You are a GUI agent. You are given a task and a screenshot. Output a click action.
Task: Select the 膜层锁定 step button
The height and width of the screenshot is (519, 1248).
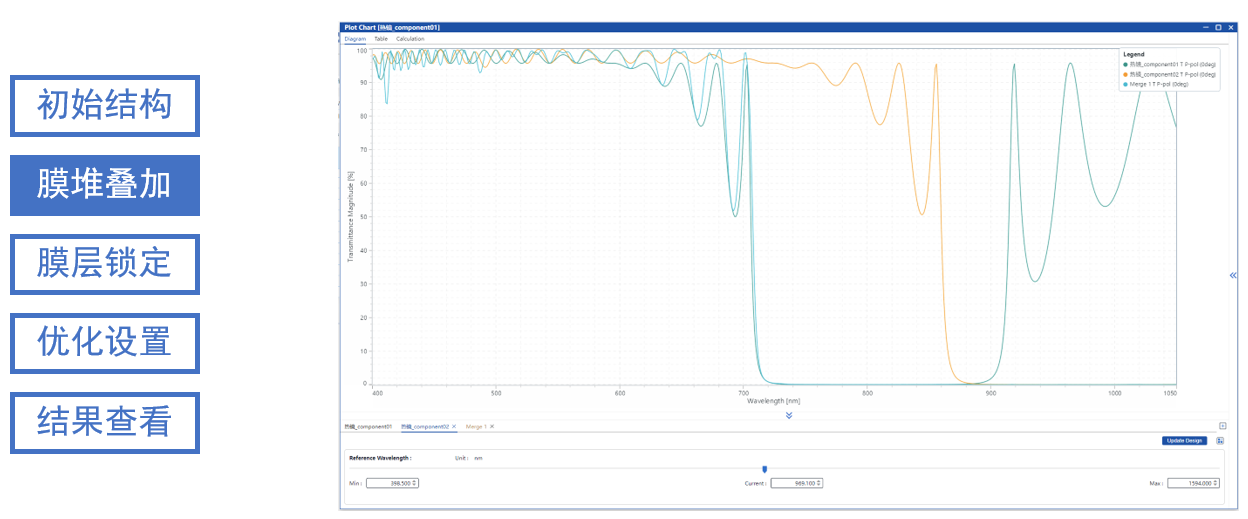(105, 264)
